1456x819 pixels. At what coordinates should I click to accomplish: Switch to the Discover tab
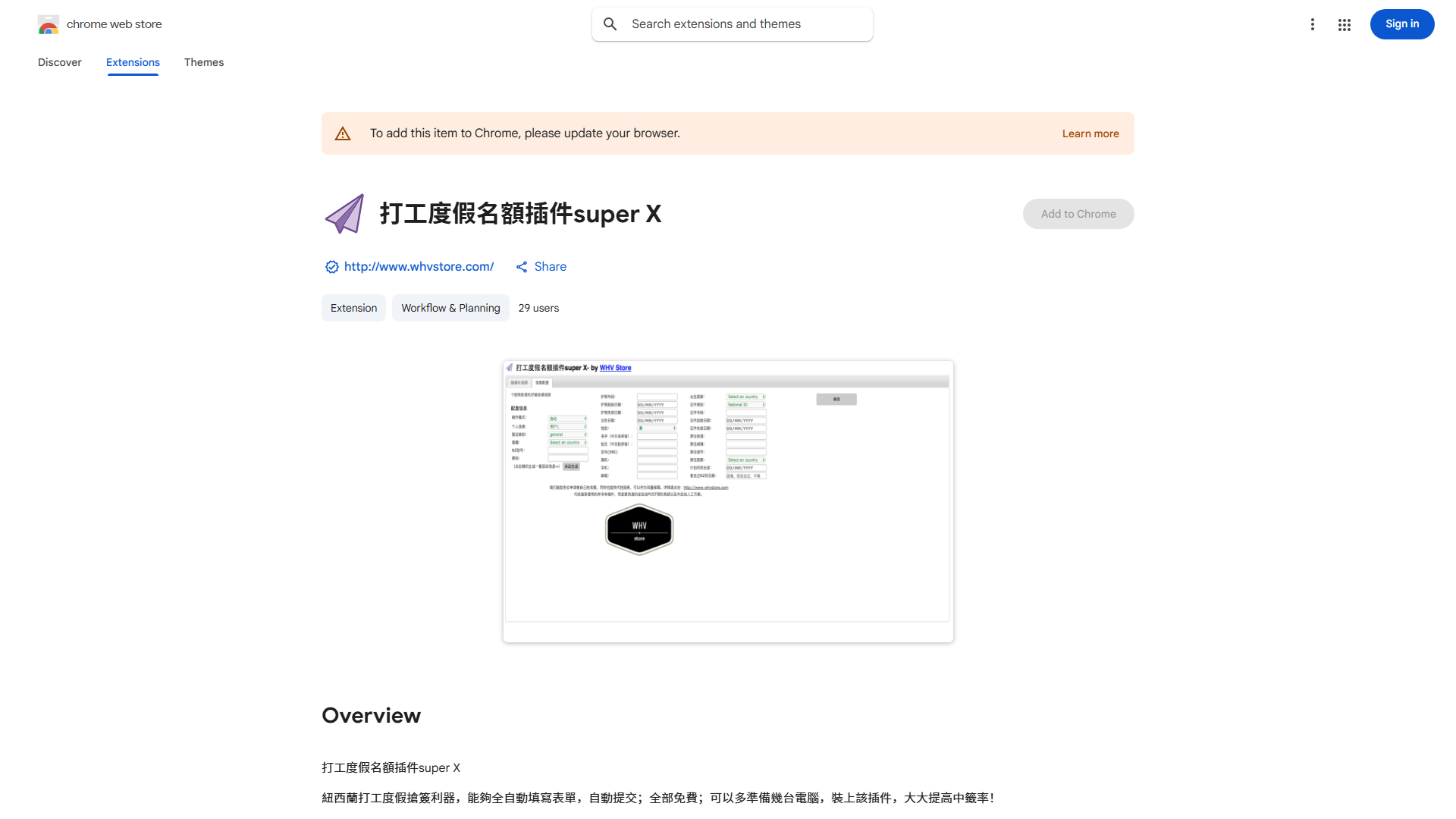(60, 62)
